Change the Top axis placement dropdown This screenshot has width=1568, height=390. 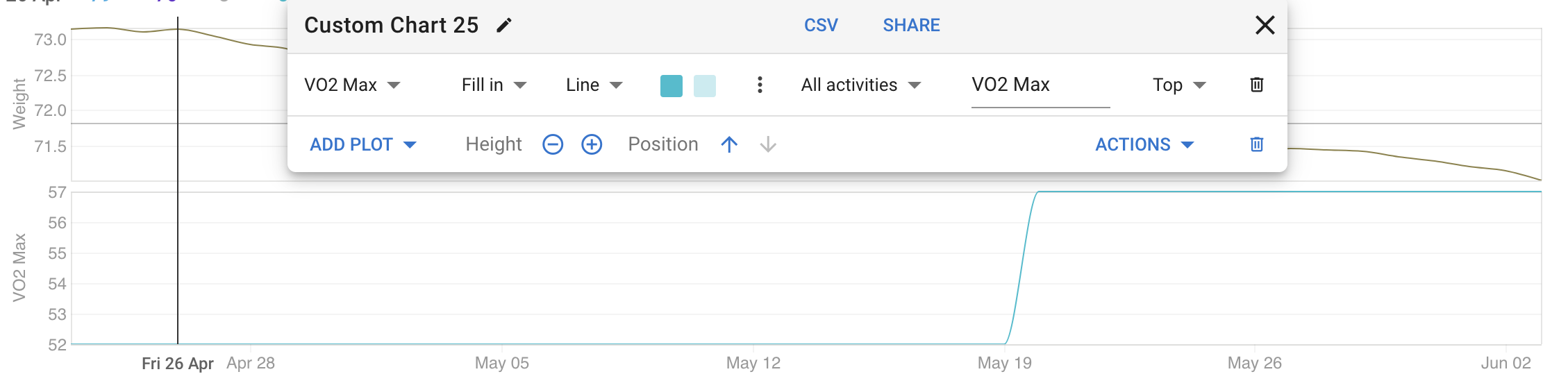coord(1179,85)
